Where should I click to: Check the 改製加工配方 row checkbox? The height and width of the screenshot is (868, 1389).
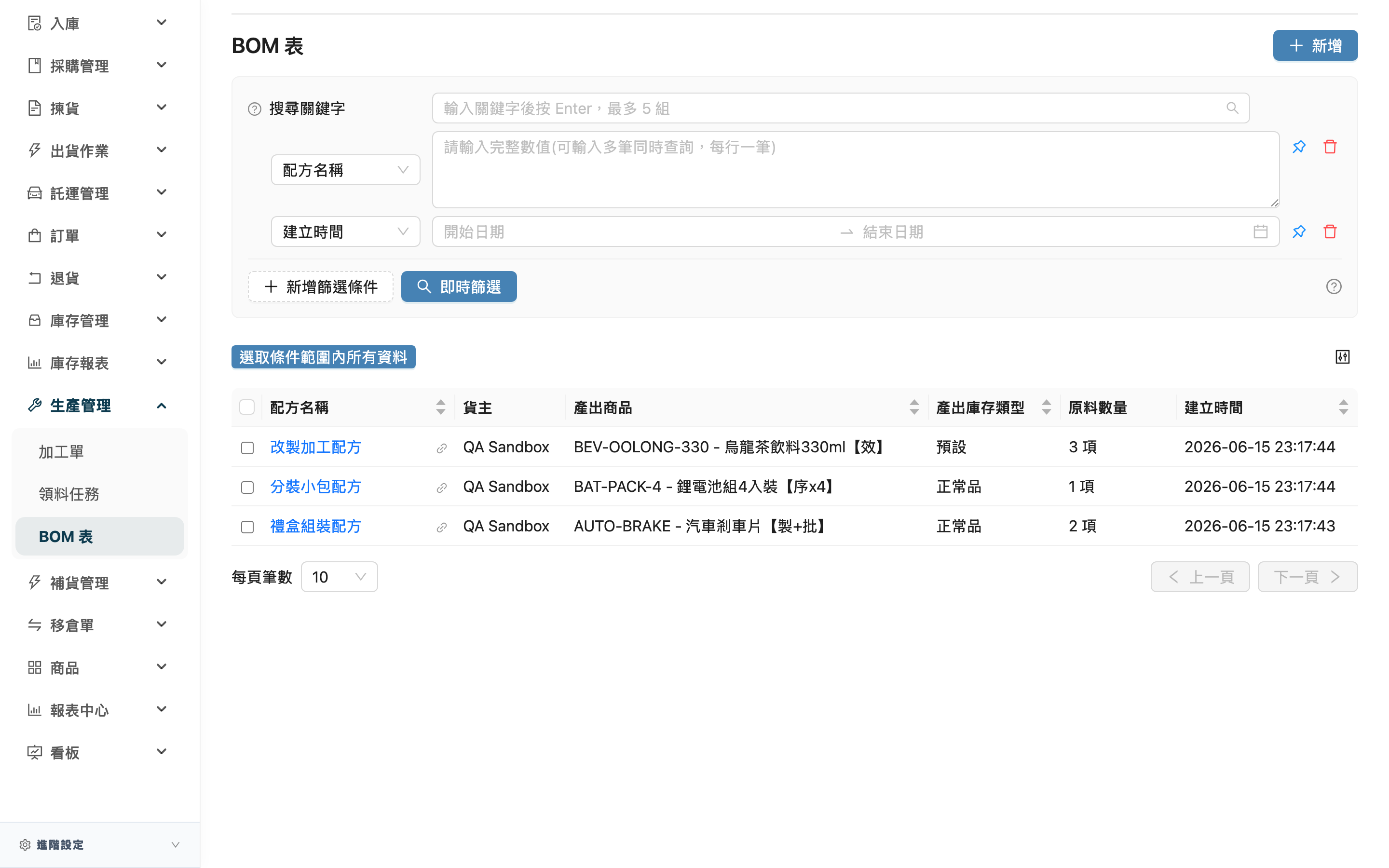pyautogui.click(x=247, y=448)
